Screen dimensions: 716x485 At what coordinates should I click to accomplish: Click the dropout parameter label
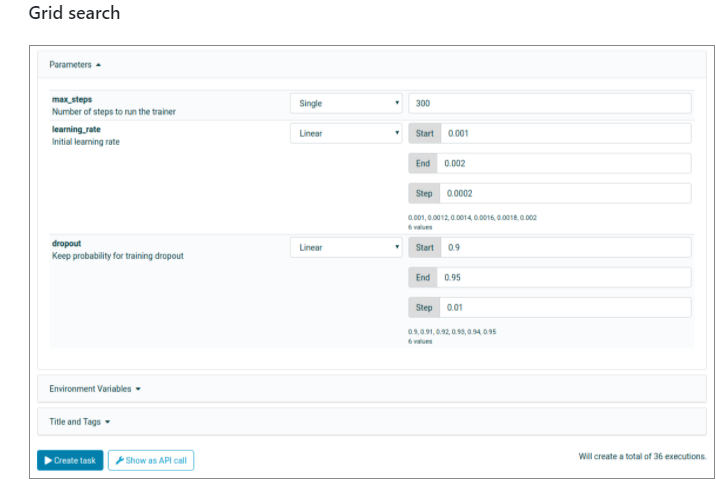coord(67,243)
